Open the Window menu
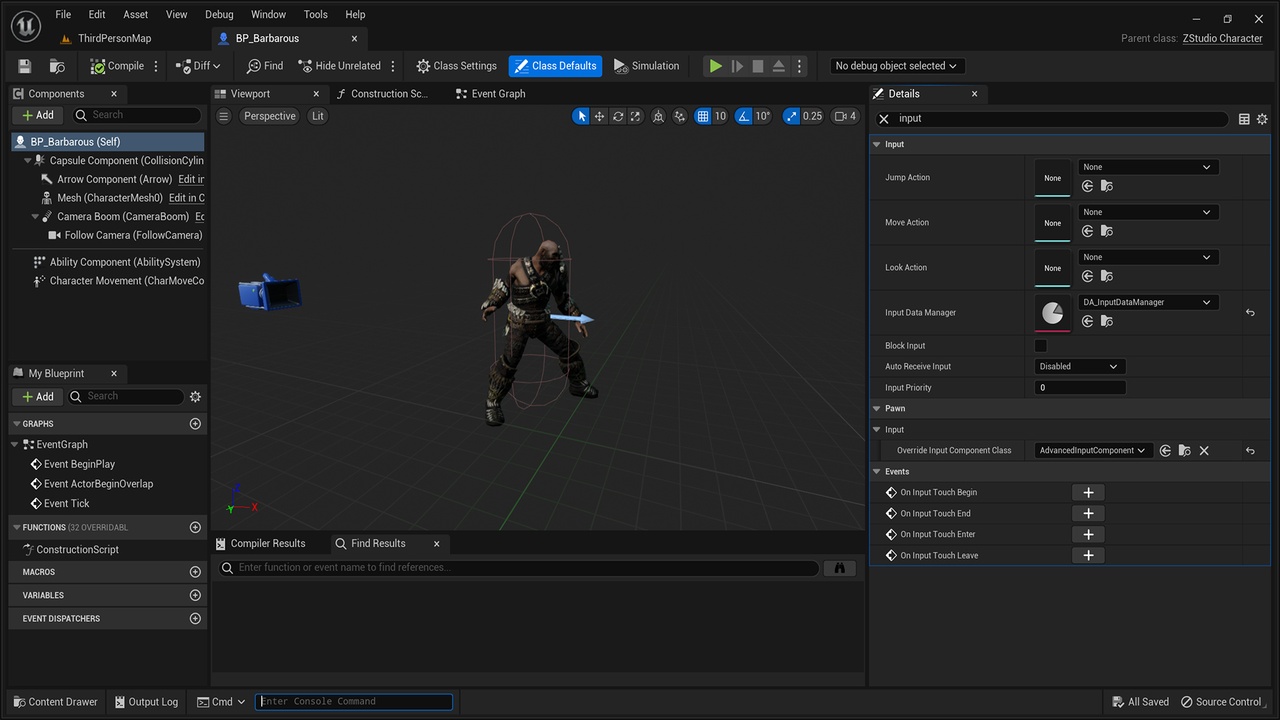Viewport: 1280px width, 720px height. coord(268,15)
